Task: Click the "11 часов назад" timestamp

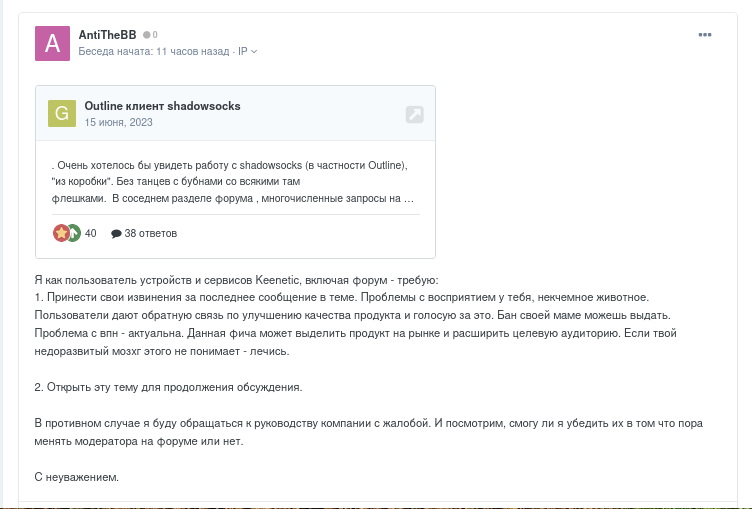Action: point(193,51)
